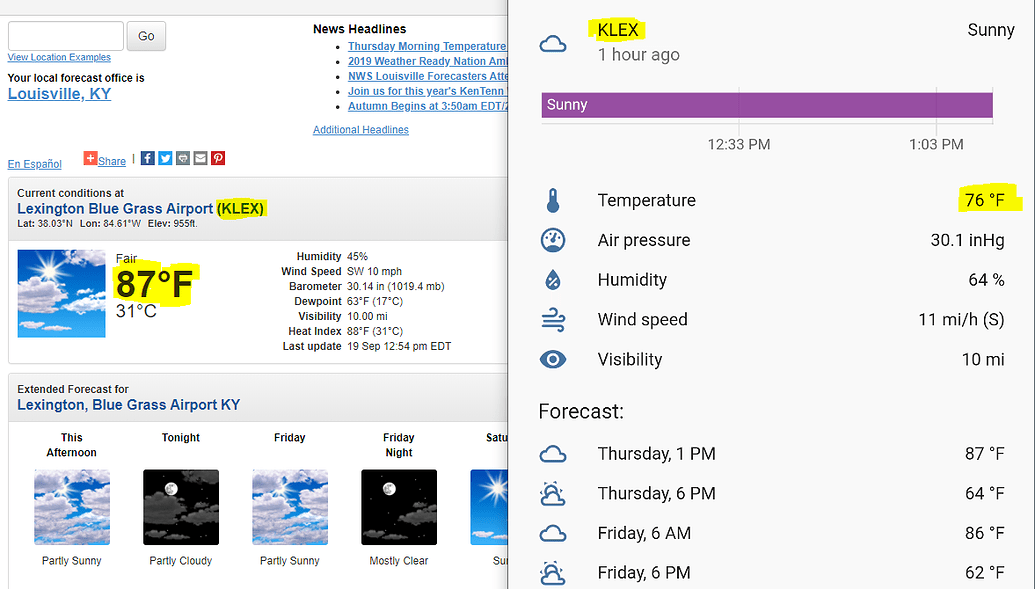The height and width of the screenshot is (589, 1035).
Task: Switch to En Español
Action: [x=34, y=164]
